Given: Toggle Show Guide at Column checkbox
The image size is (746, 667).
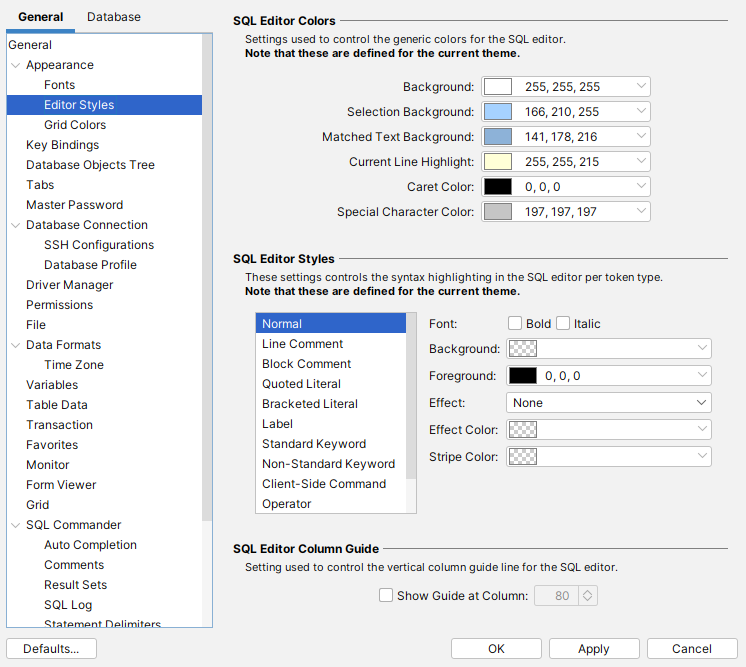Looking at the screenshot, I should [x=386, y=596].
